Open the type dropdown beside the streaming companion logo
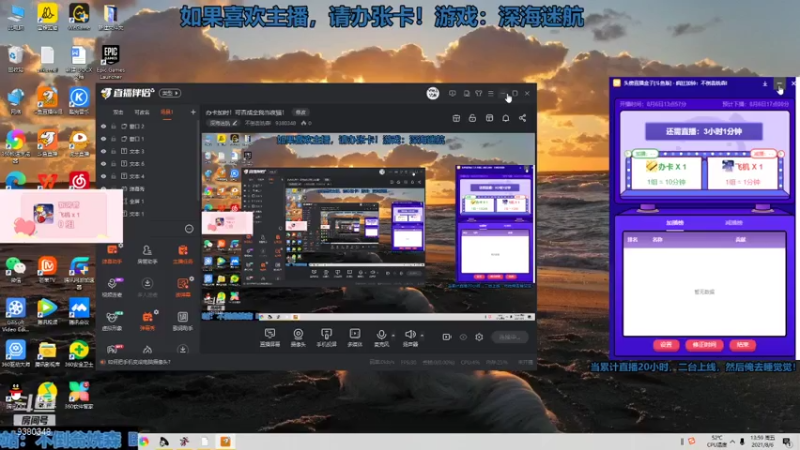800x450 pixels. tap(170, 93)
